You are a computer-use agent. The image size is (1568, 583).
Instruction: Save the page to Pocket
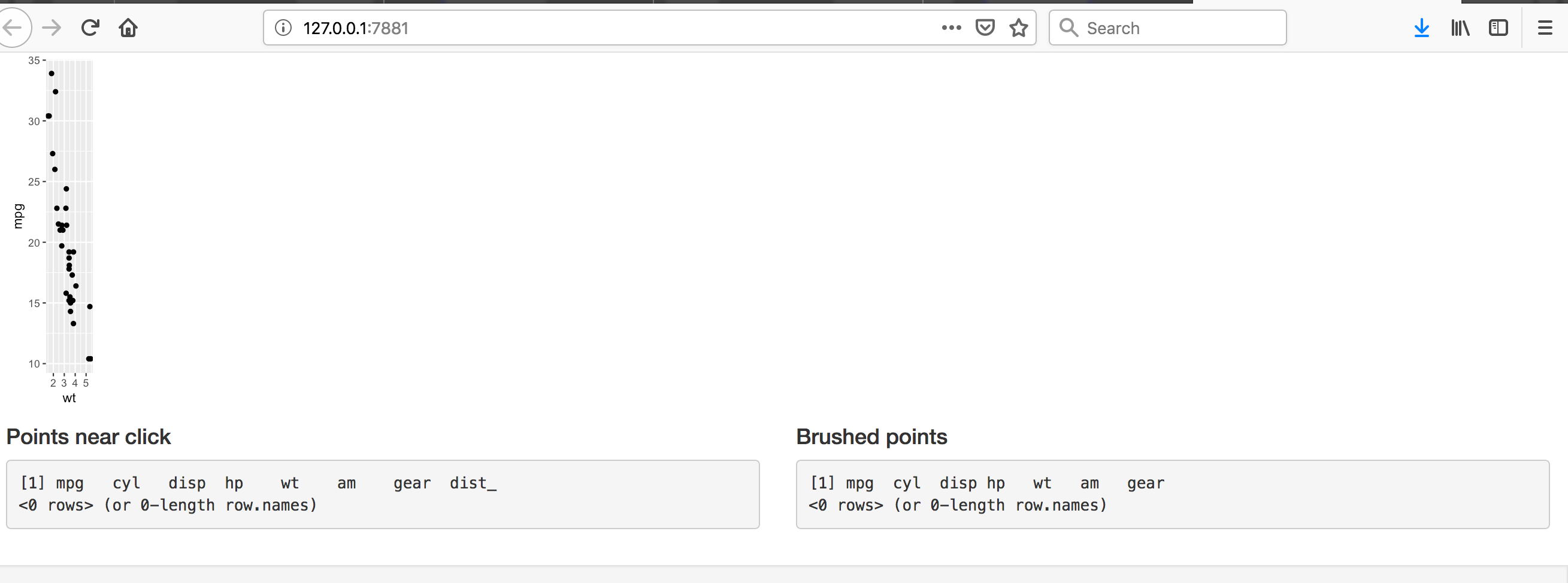(x=984, y=28)
